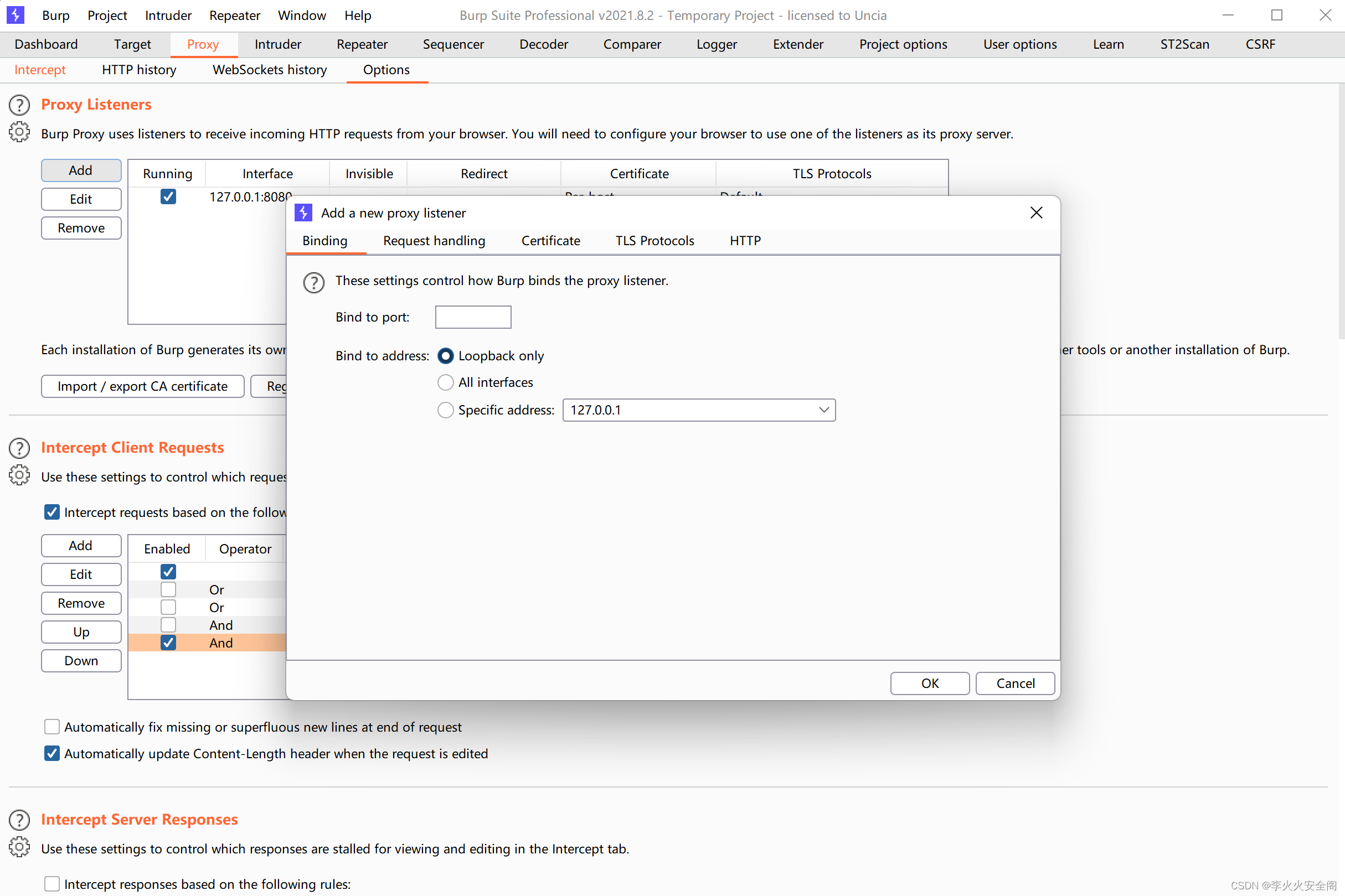Enable automatically fix missing new lines
1345x896 pixels.
[x=51, y=727]
